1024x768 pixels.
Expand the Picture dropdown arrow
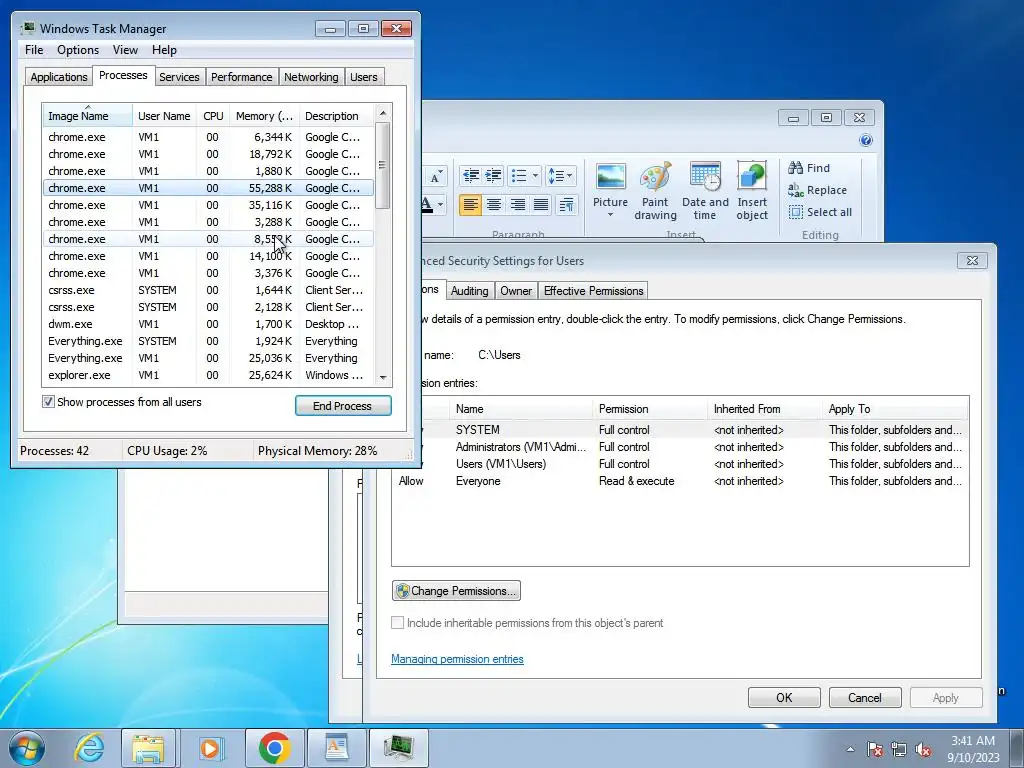611,215
